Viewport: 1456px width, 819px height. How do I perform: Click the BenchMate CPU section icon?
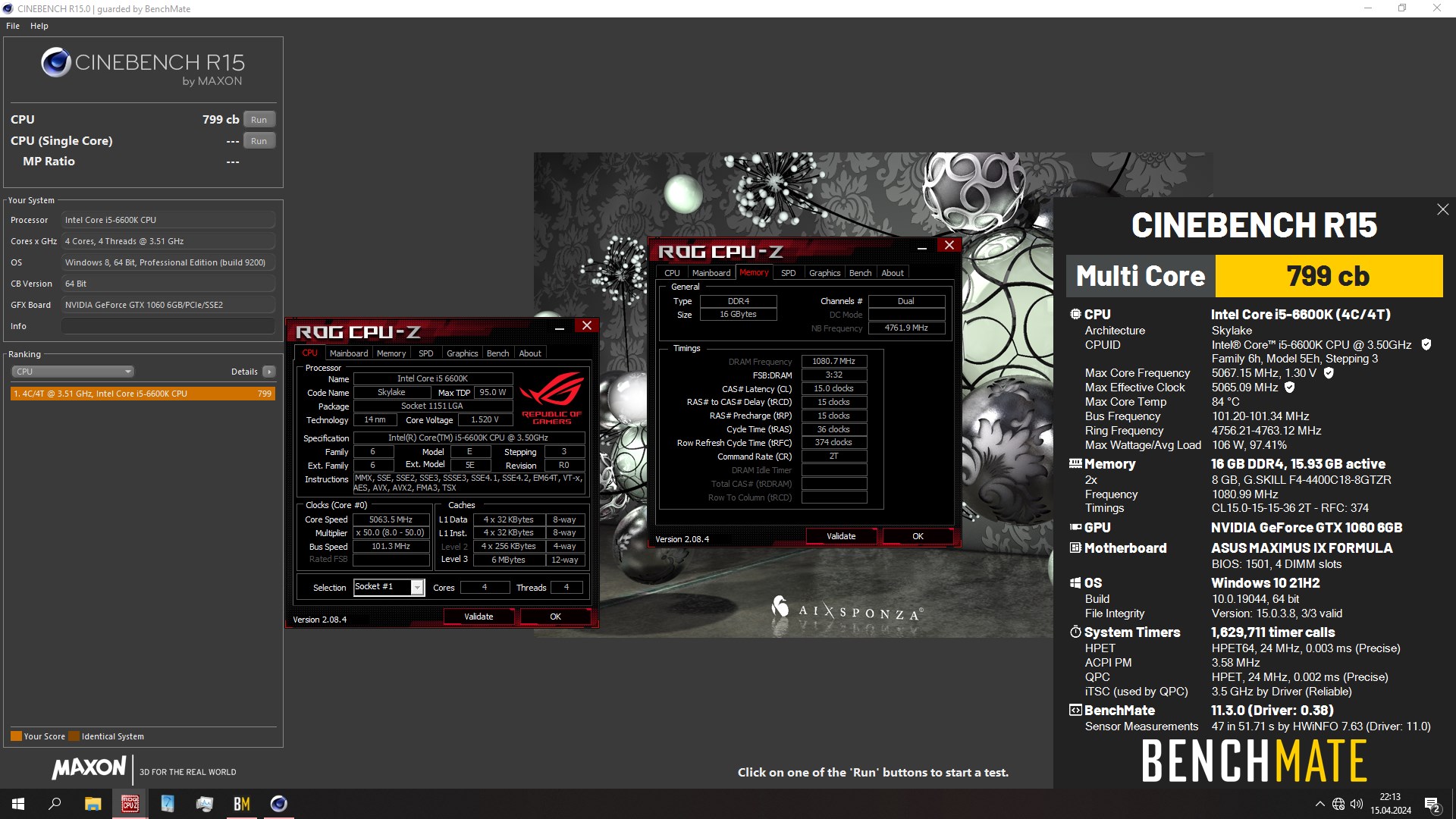click(1075, 314)
